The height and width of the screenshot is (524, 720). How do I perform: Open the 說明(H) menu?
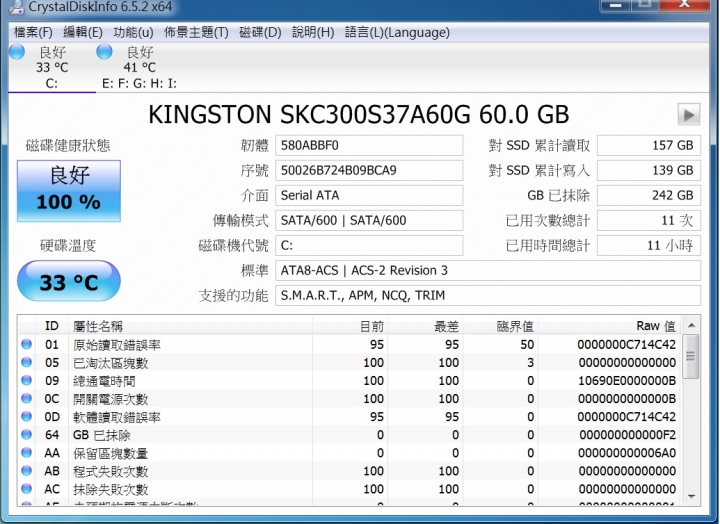pyautogui.click(x=313, y=33)
